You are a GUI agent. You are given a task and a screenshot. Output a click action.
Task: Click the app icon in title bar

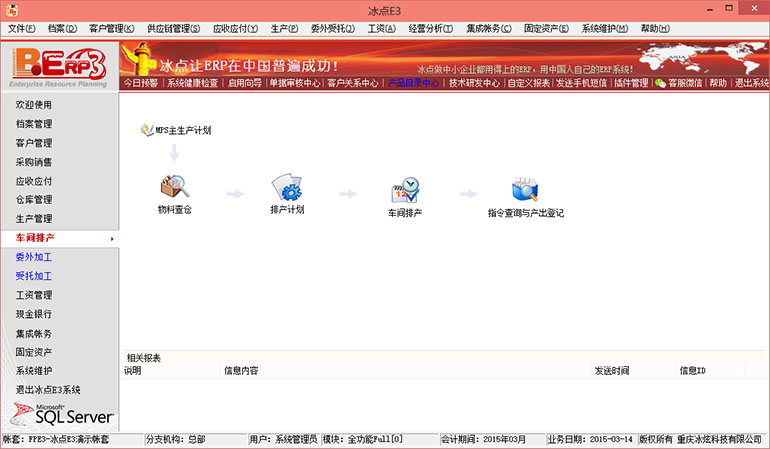(x=11, y=10)
